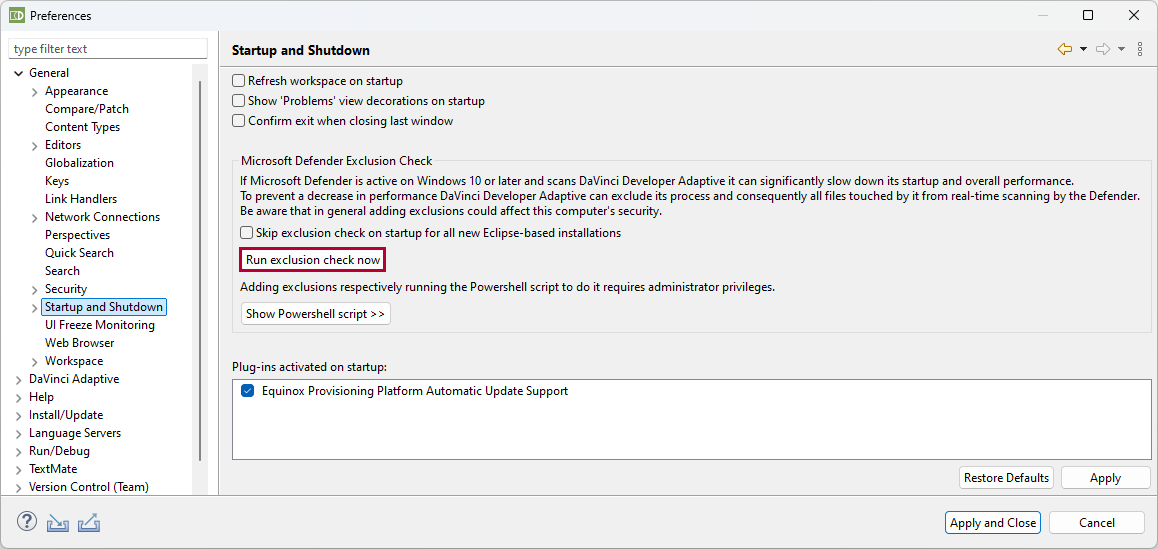Click 'Plug-ins activated on startup:' label
The width and height of the screenshot is (1158, 549).
point(309,366)
